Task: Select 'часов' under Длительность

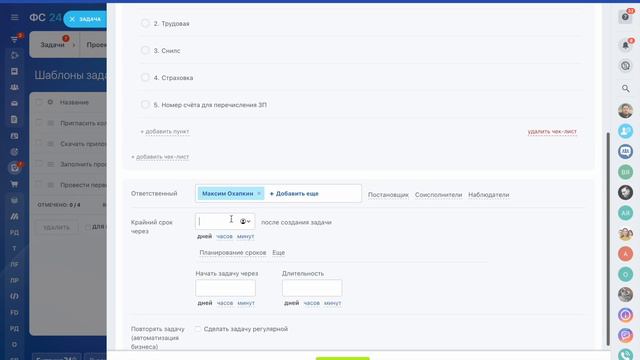Action: (x=311, y=303)
